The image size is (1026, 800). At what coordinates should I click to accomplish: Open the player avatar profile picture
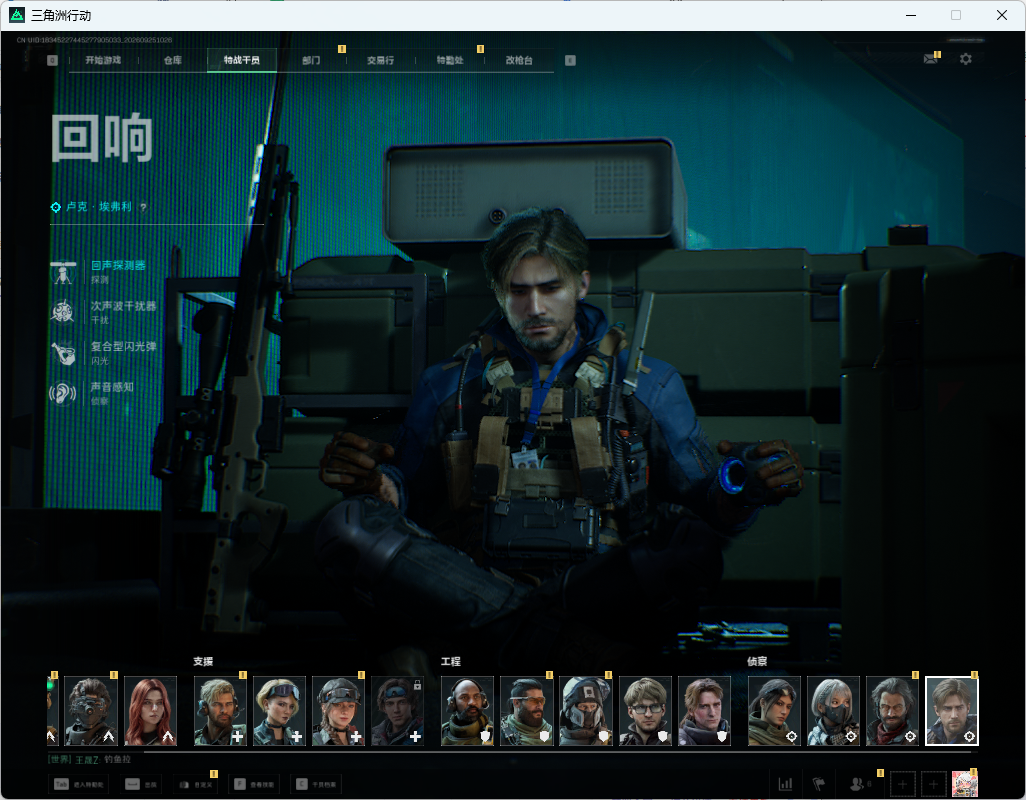[x=964, y=783]
